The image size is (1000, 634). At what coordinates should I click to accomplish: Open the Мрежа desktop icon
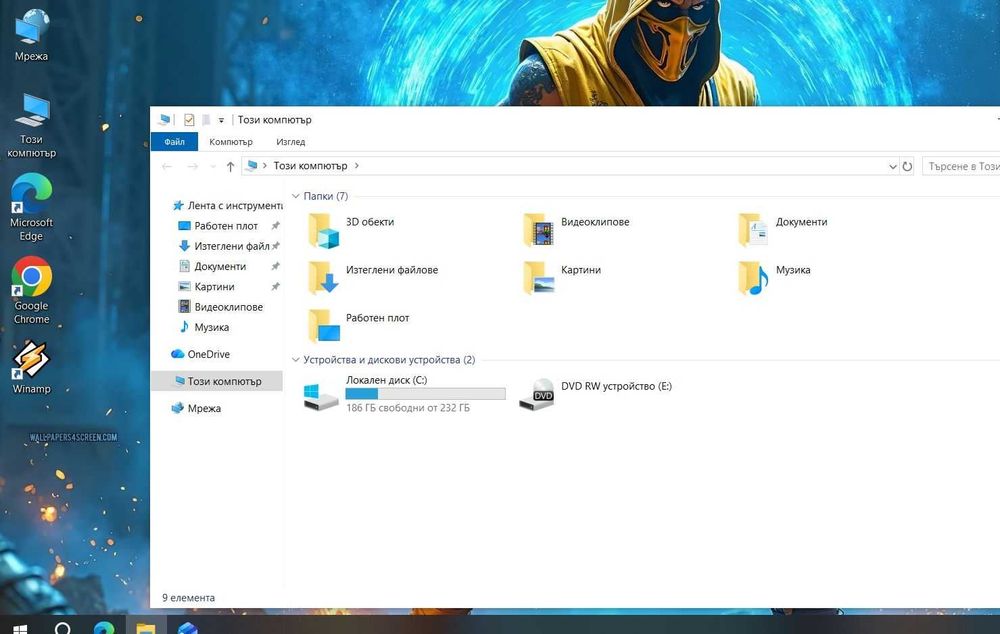pos(31,36)
